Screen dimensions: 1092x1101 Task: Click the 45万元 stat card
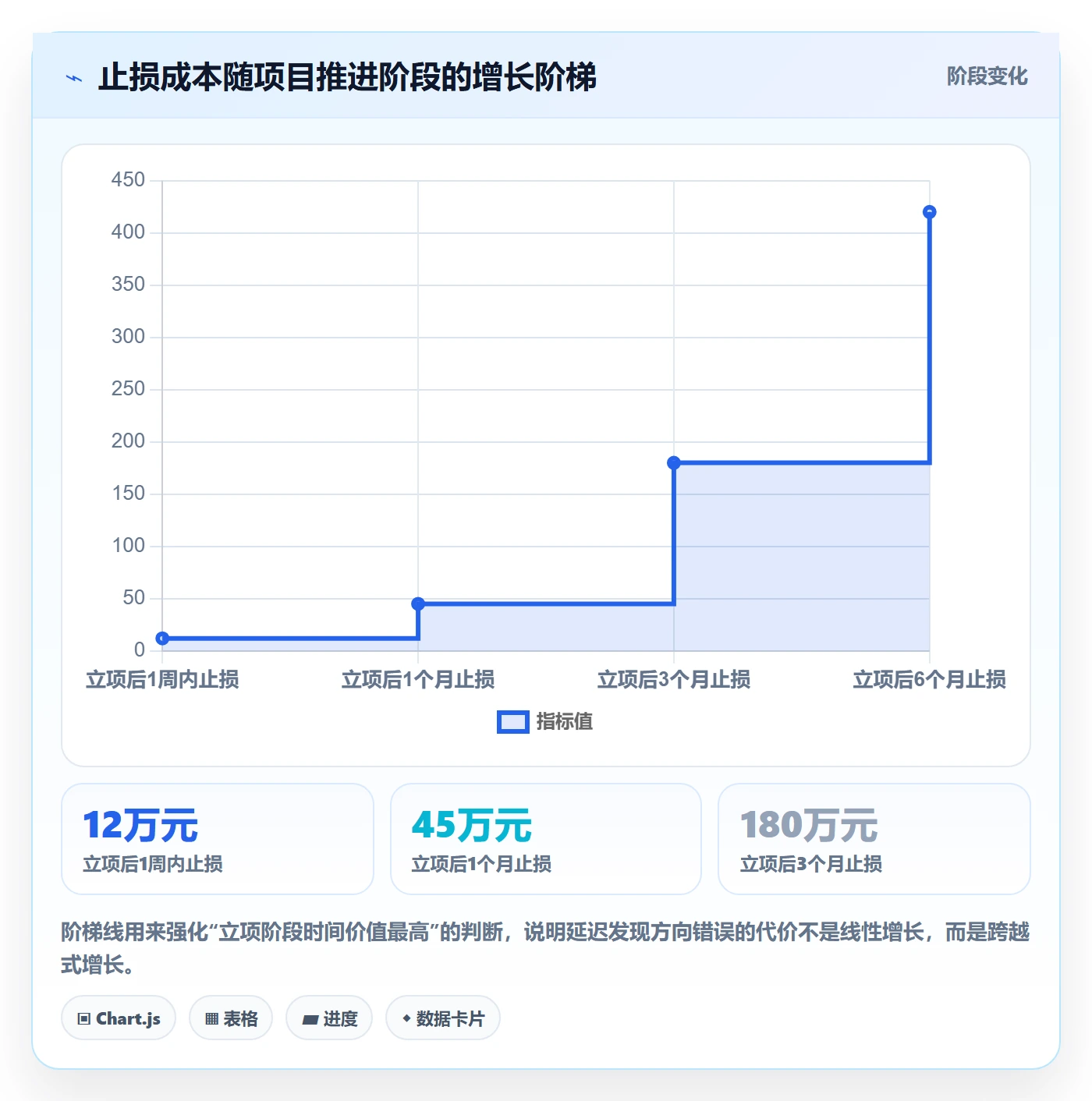546,839
